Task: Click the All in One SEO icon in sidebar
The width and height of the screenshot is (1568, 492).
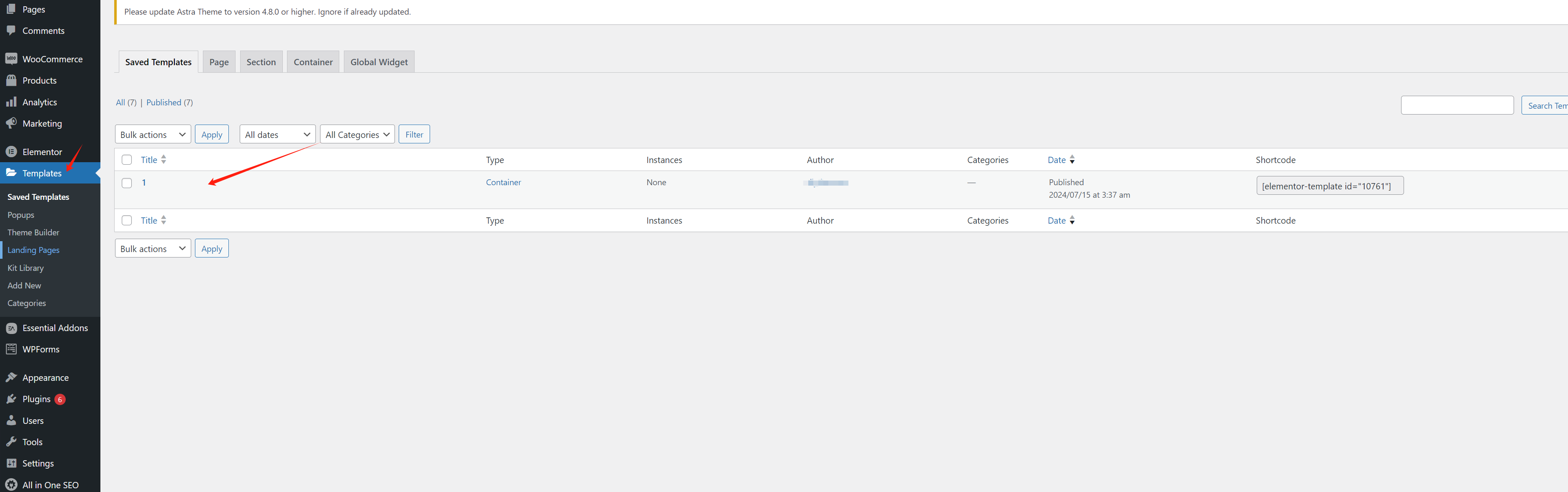Action: tap(11, 484)
